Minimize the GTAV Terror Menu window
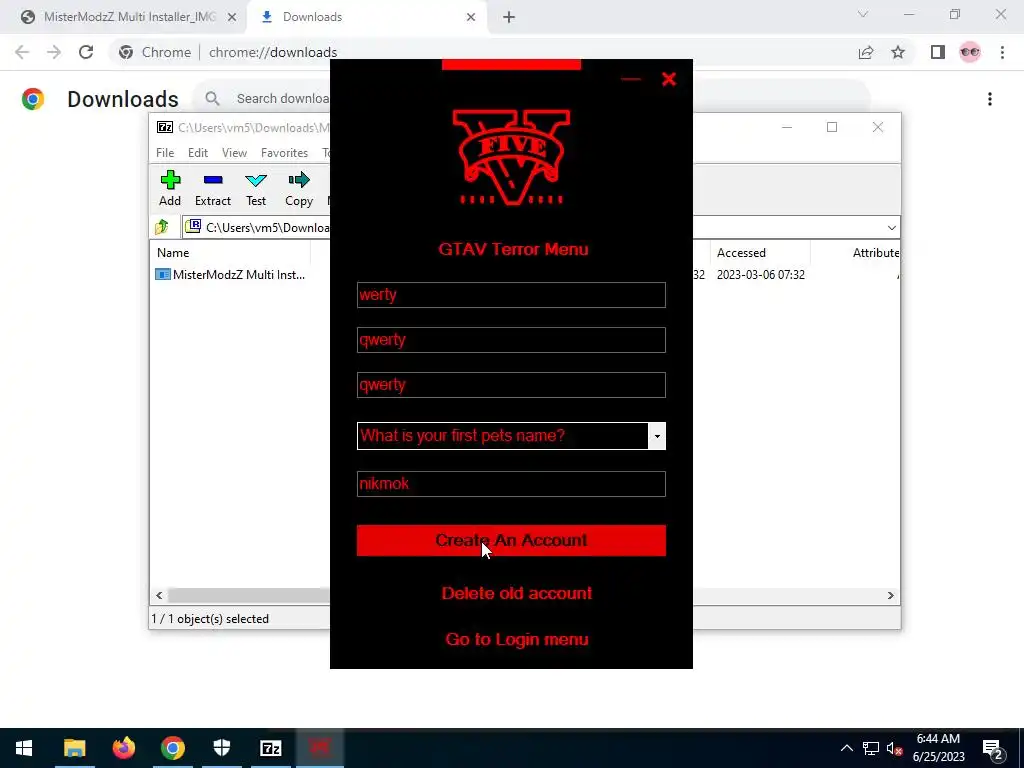 tap(631, 80)
